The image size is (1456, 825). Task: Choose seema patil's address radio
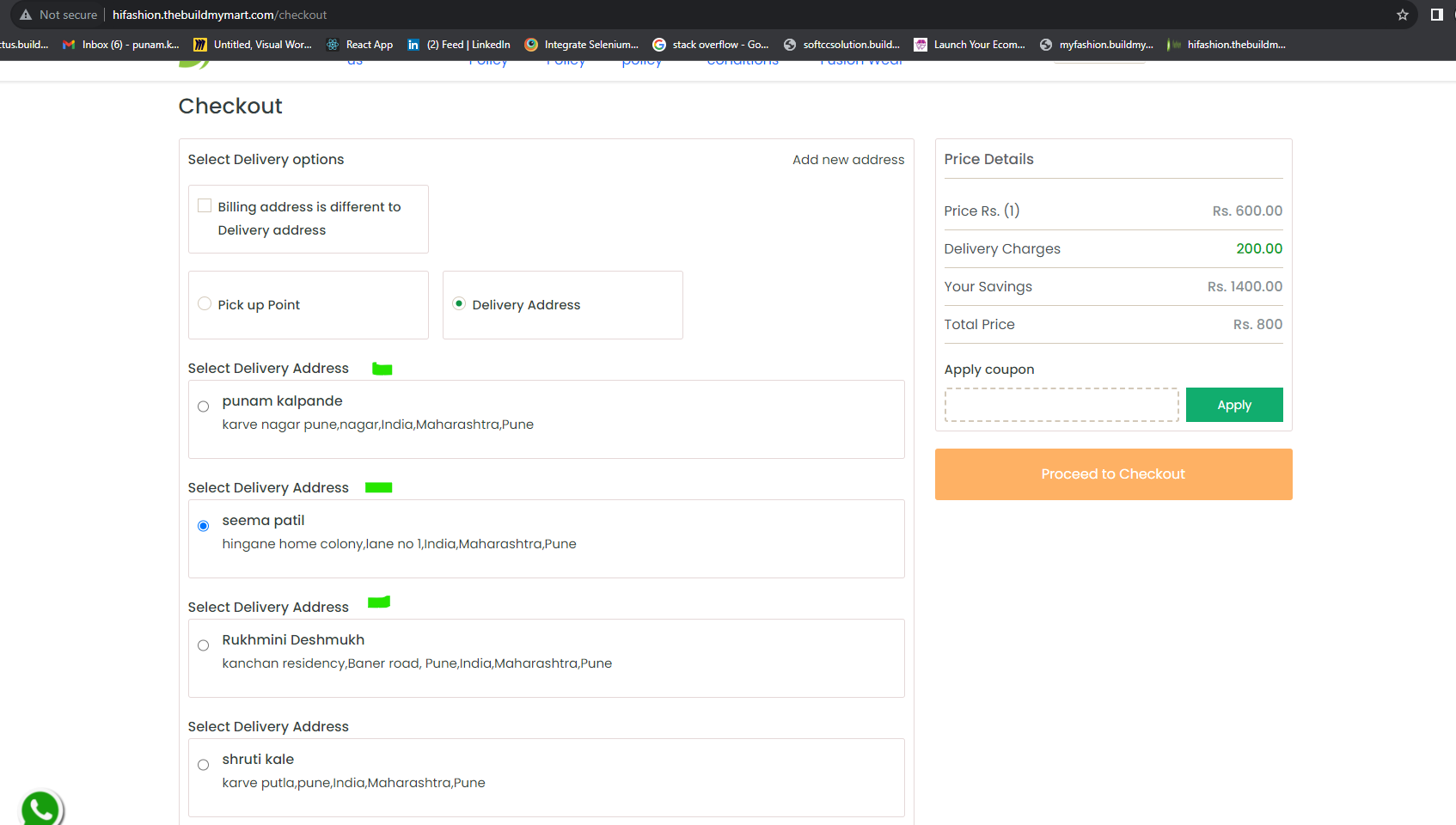tap(203, 526)
